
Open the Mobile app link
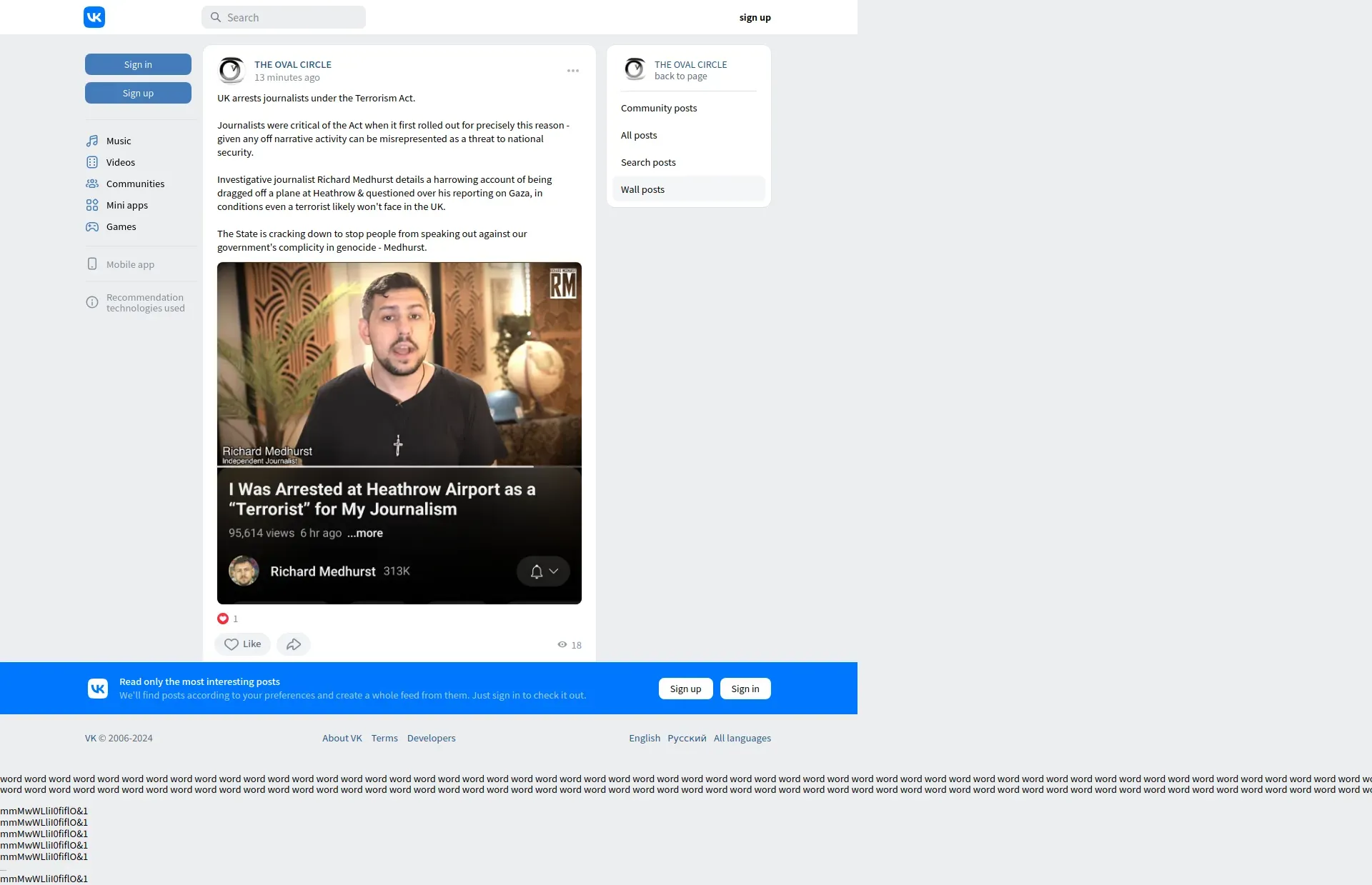[129, 264]
